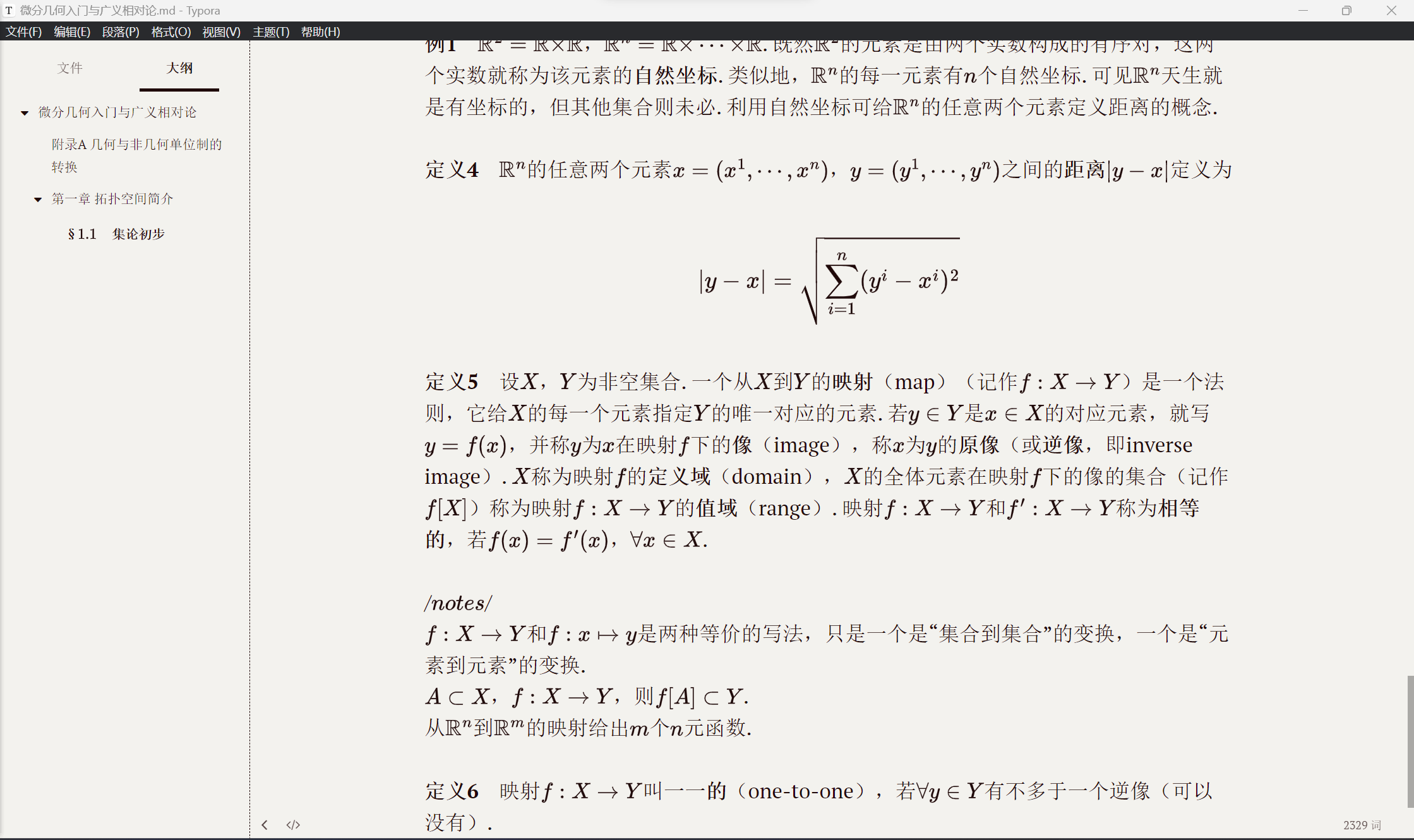Open the 段落(P) menu
Image resolution: width=1414 pixels, height=840 pixels.
click(121, 32)
